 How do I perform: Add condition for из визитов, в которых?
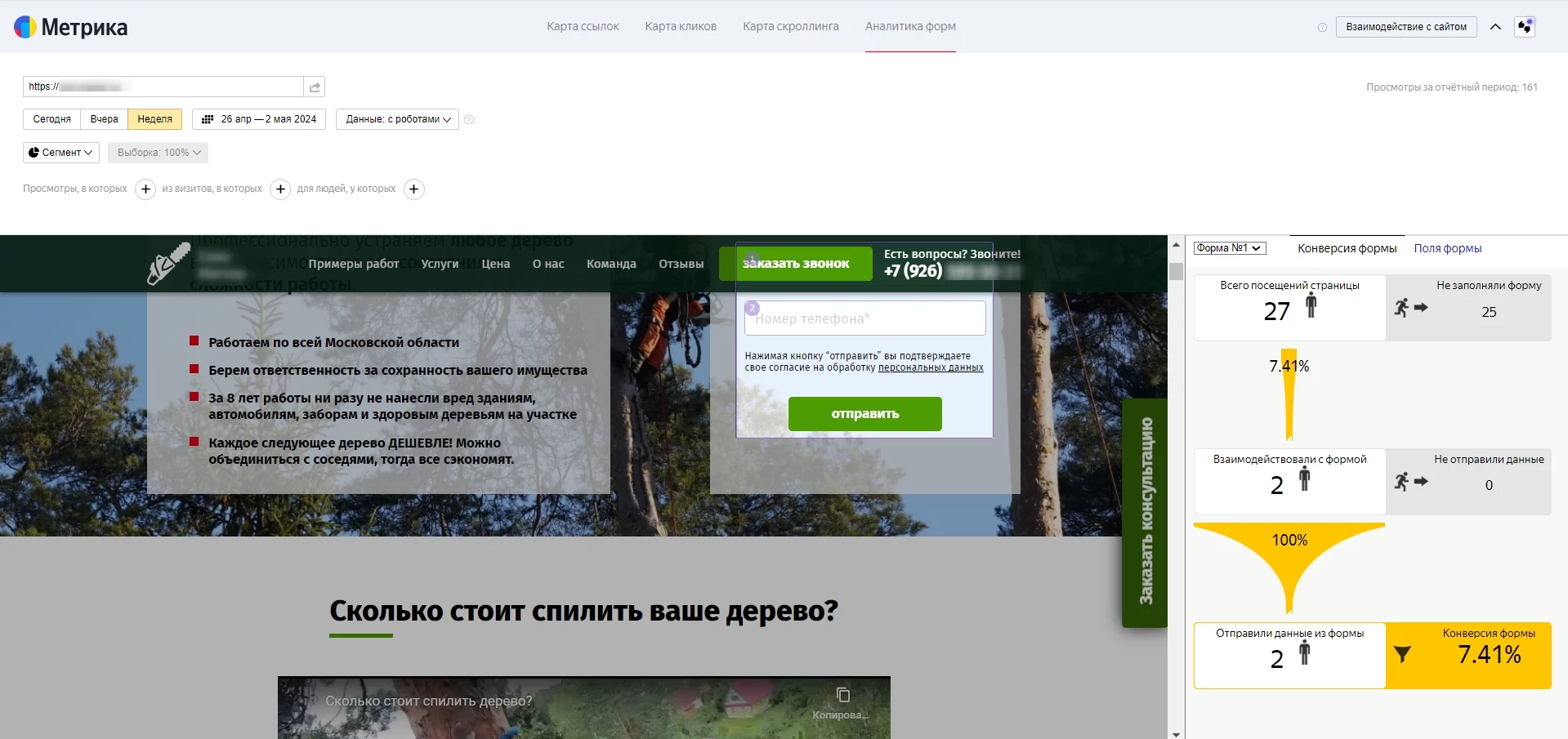pyautogui.click(x=280, y=189)
